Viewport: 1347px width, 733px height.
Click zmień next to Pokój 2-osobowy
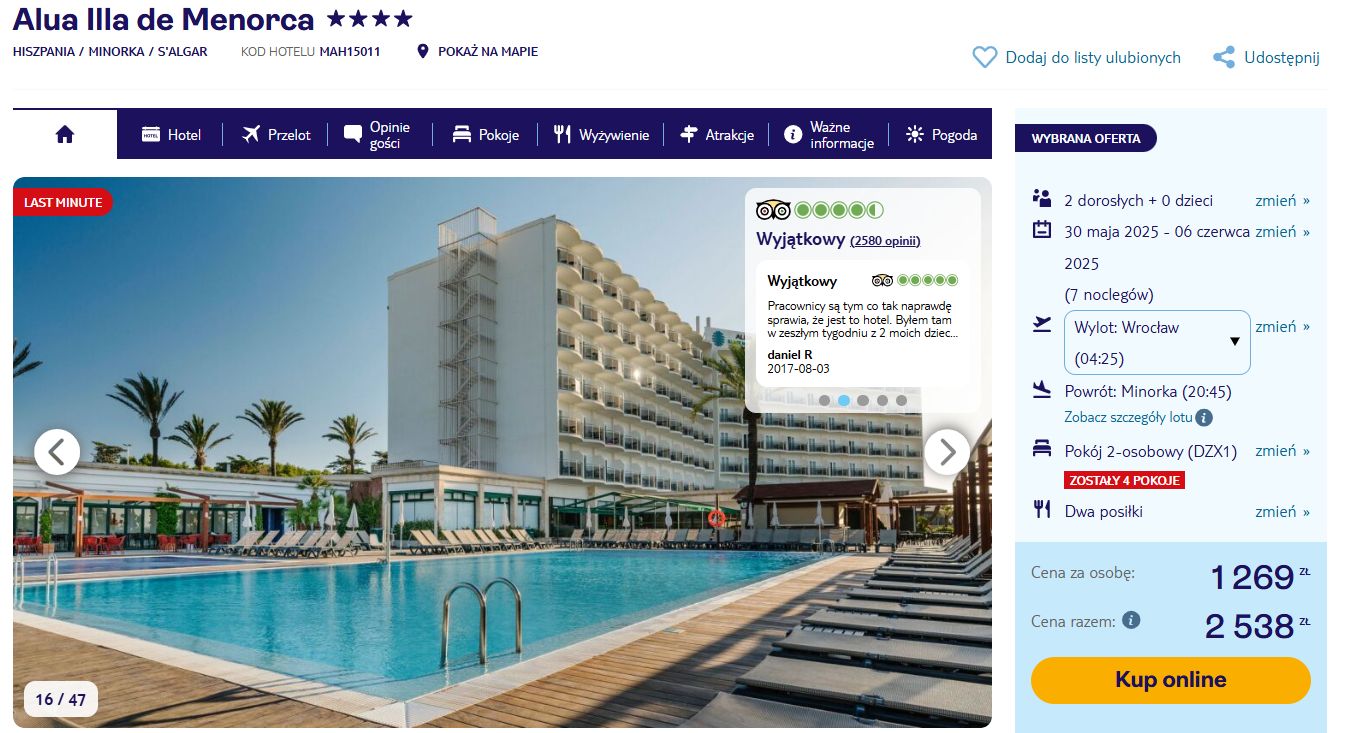tap(1282, 450)
